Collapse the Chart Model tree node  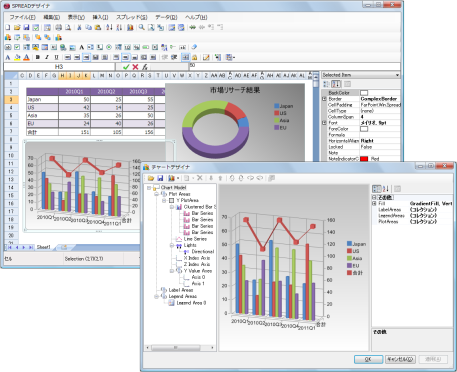[149, 188]
